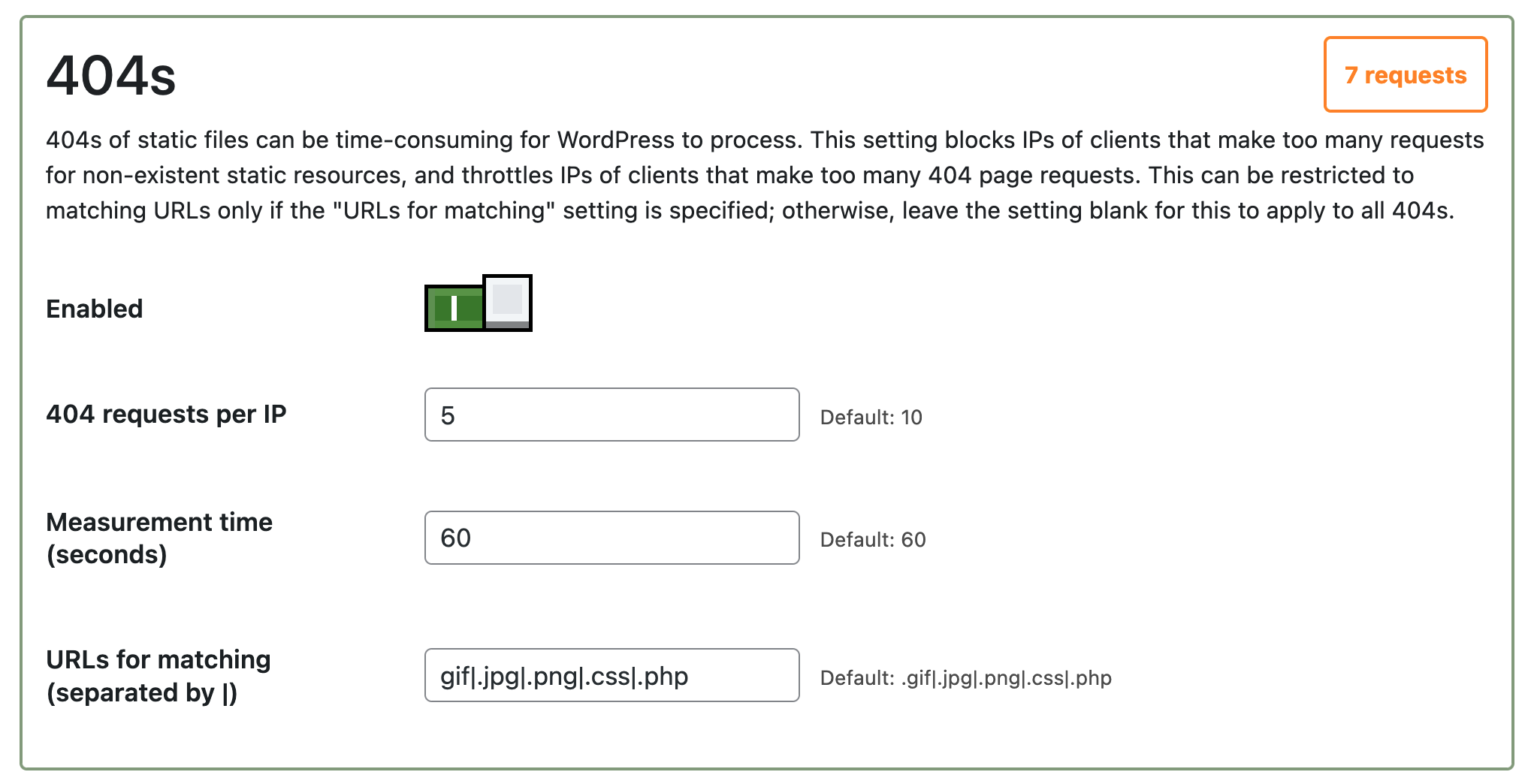Click the white knob of the Enabled switch
1534x784 pixels.
click(x=508, y=300)
